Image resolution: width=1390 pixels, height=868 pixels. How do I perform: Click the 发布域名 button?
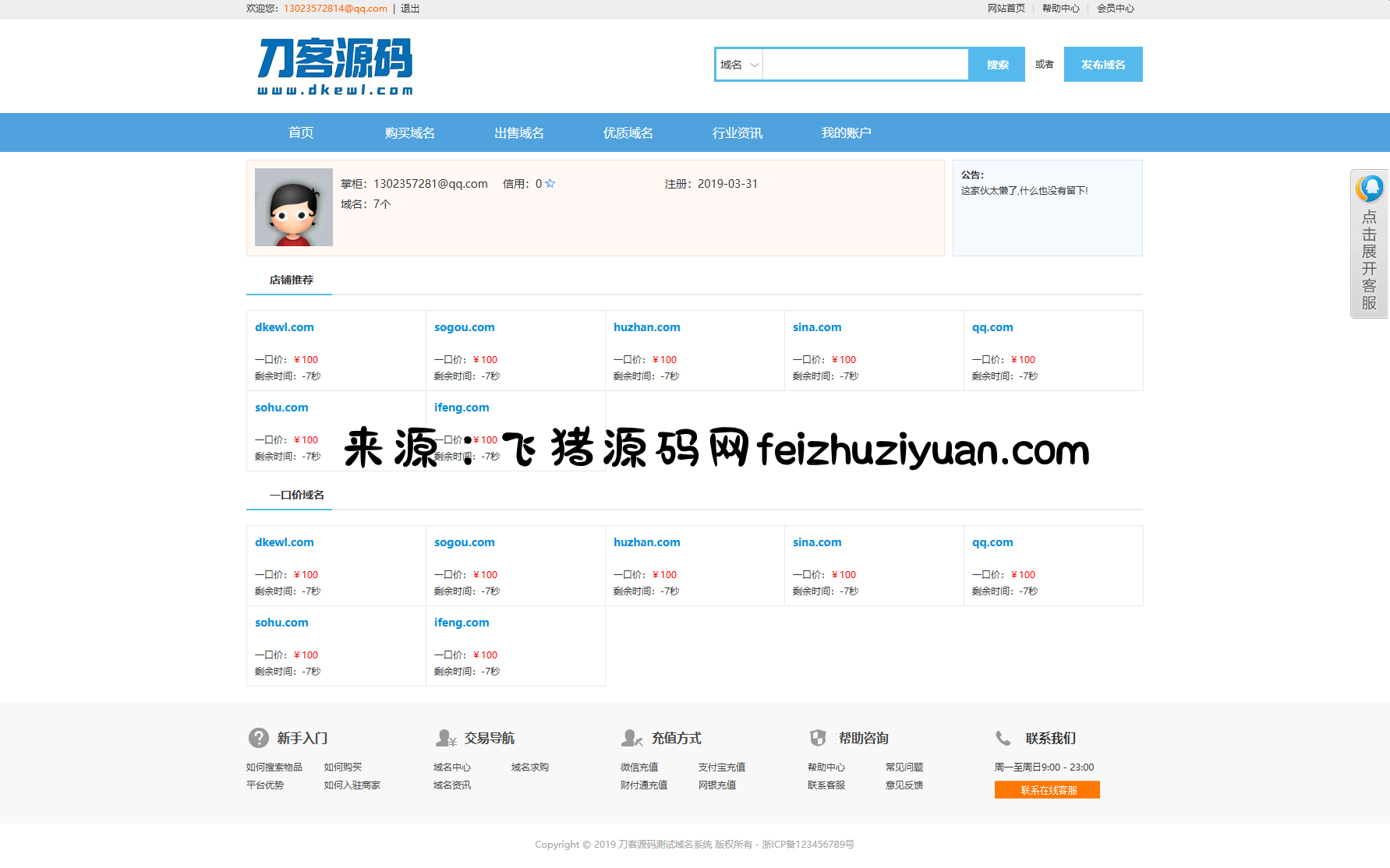click(x=1102, y=65)
